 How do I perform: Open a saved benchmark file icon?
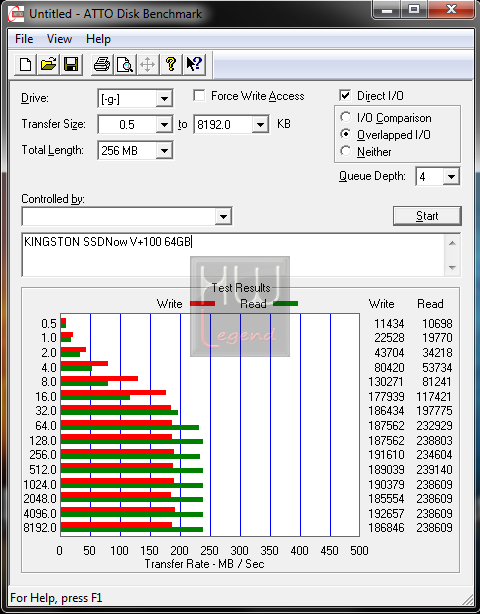[x=48, y=64]
